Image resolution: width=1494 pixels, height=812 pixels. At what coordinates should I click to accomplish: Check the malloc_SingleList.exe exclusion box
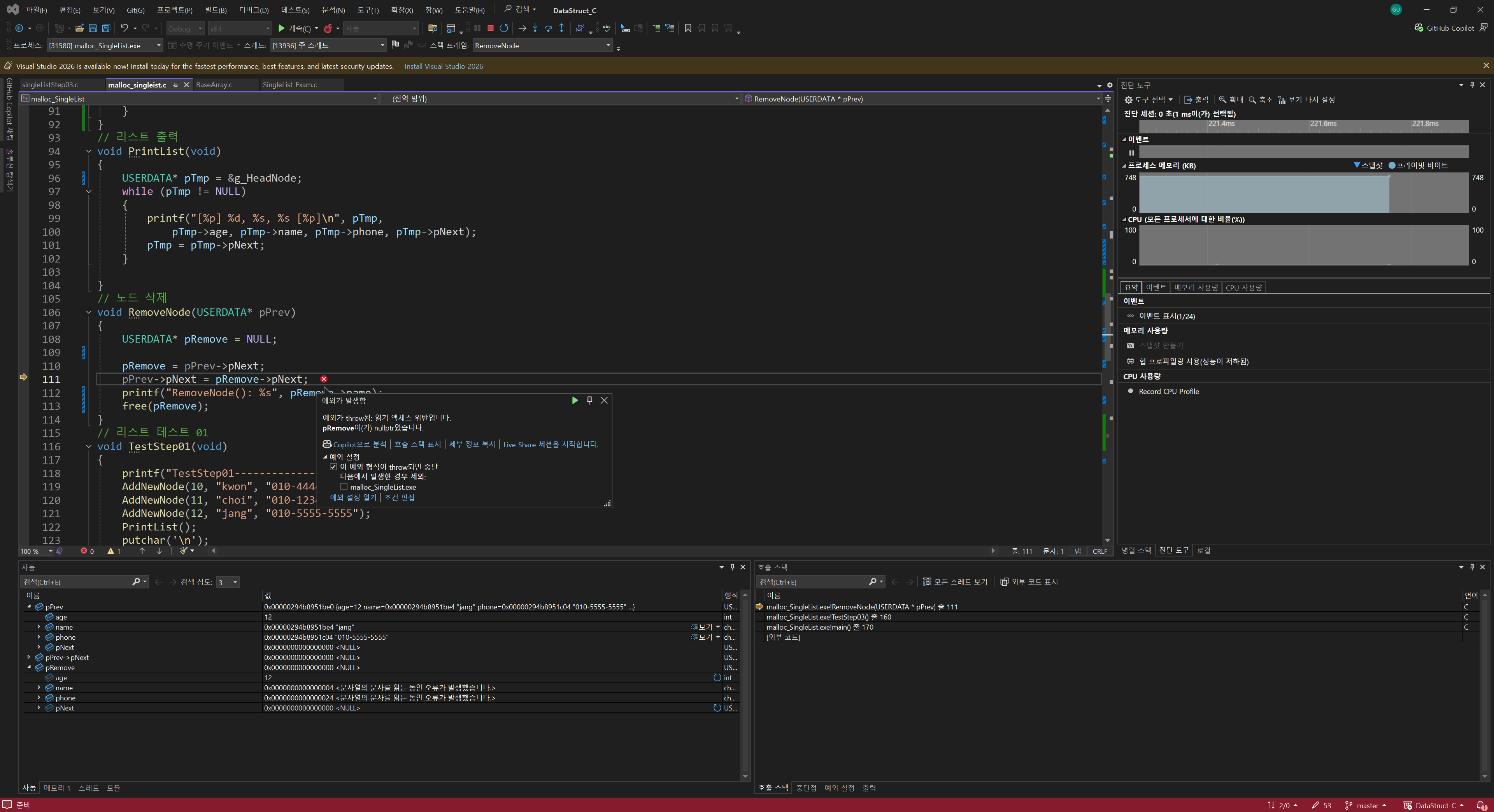click(x=344, y=487)
